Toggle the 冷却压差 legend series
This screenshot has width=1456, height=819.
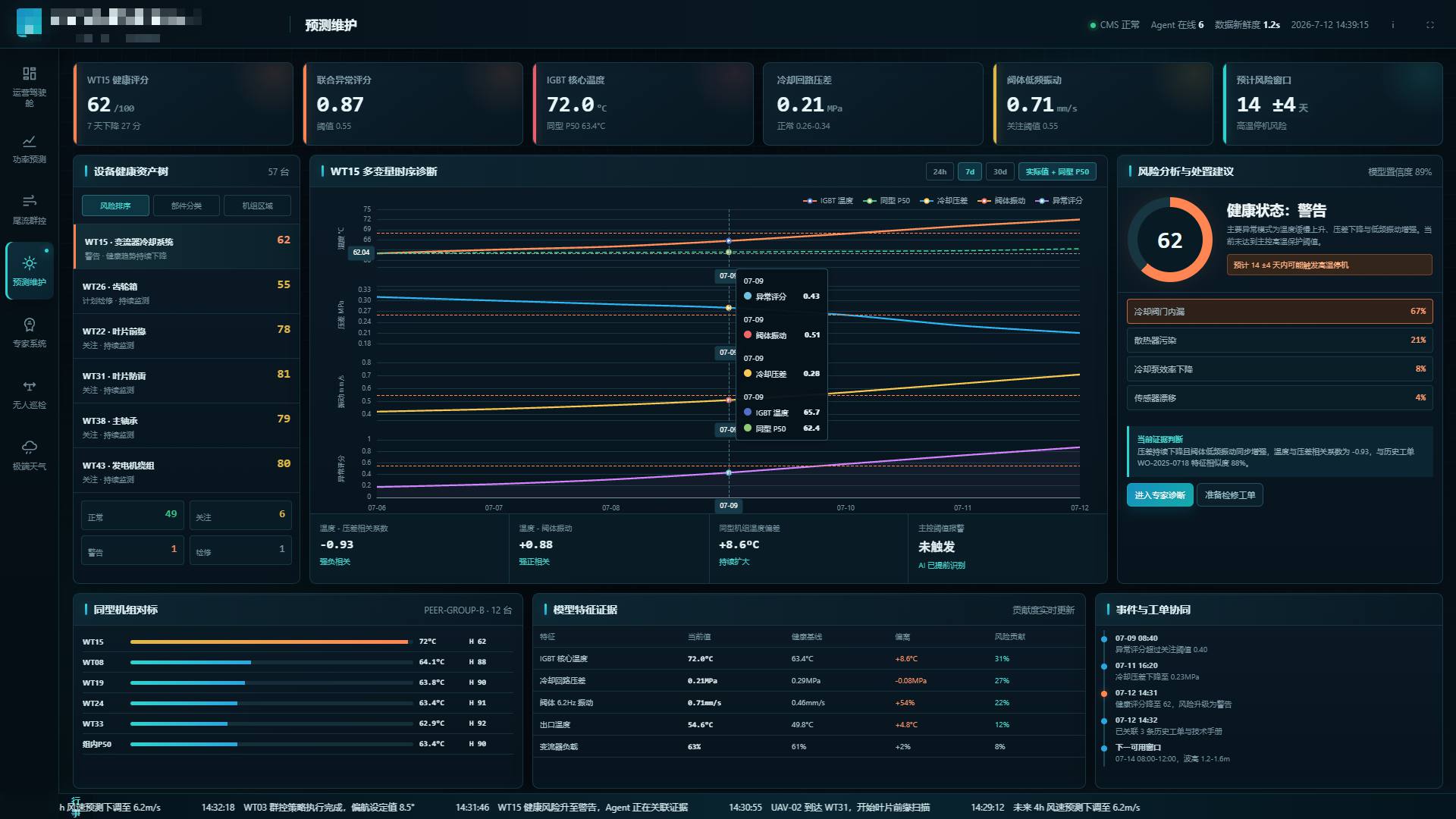coord(944,201)
